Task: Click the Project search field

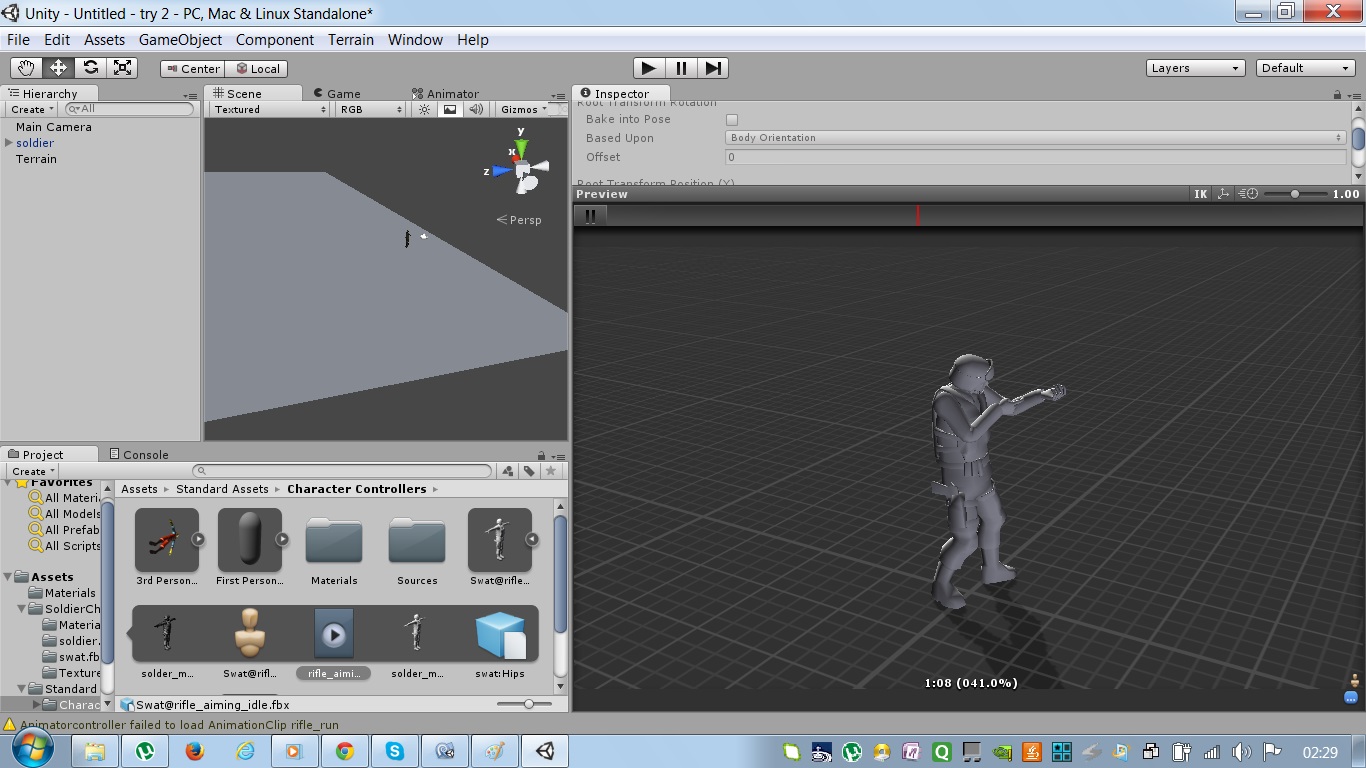Action: pos(342,471)
